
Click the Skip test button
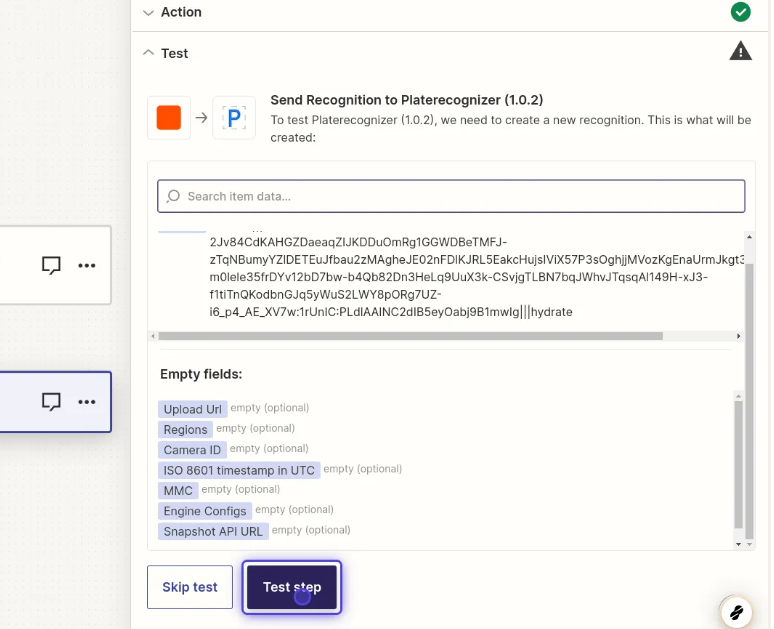[190, 587]
